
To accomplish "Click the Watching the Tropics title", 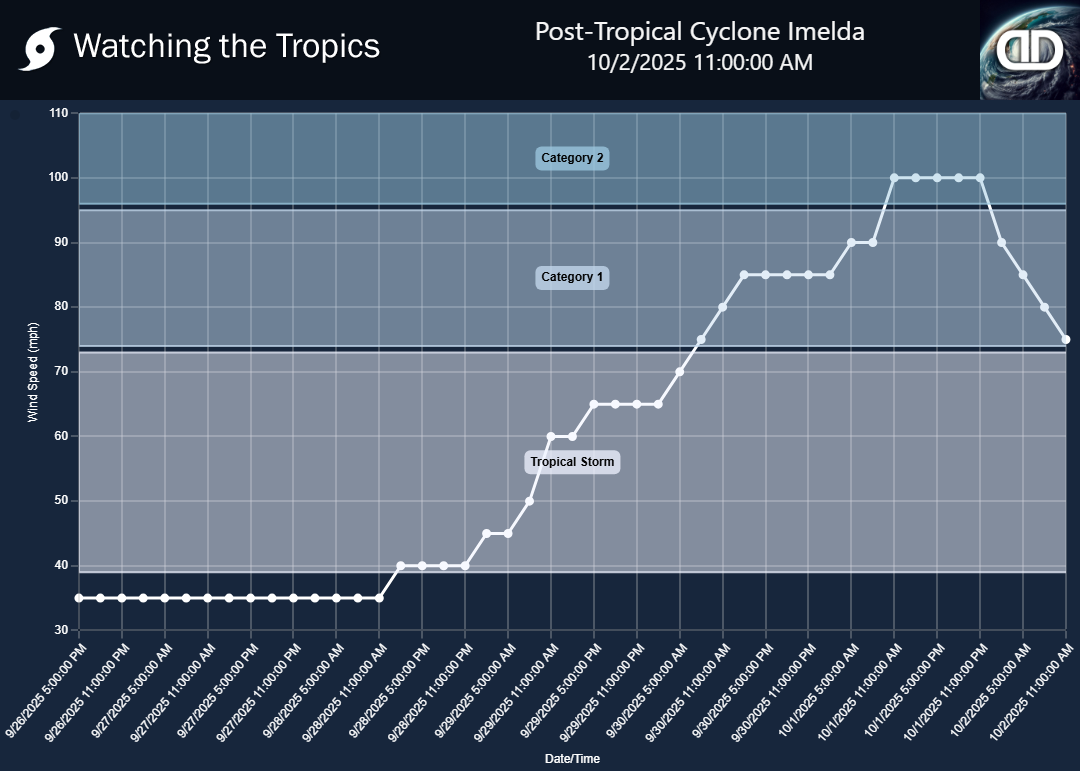I will click(227, 46).
